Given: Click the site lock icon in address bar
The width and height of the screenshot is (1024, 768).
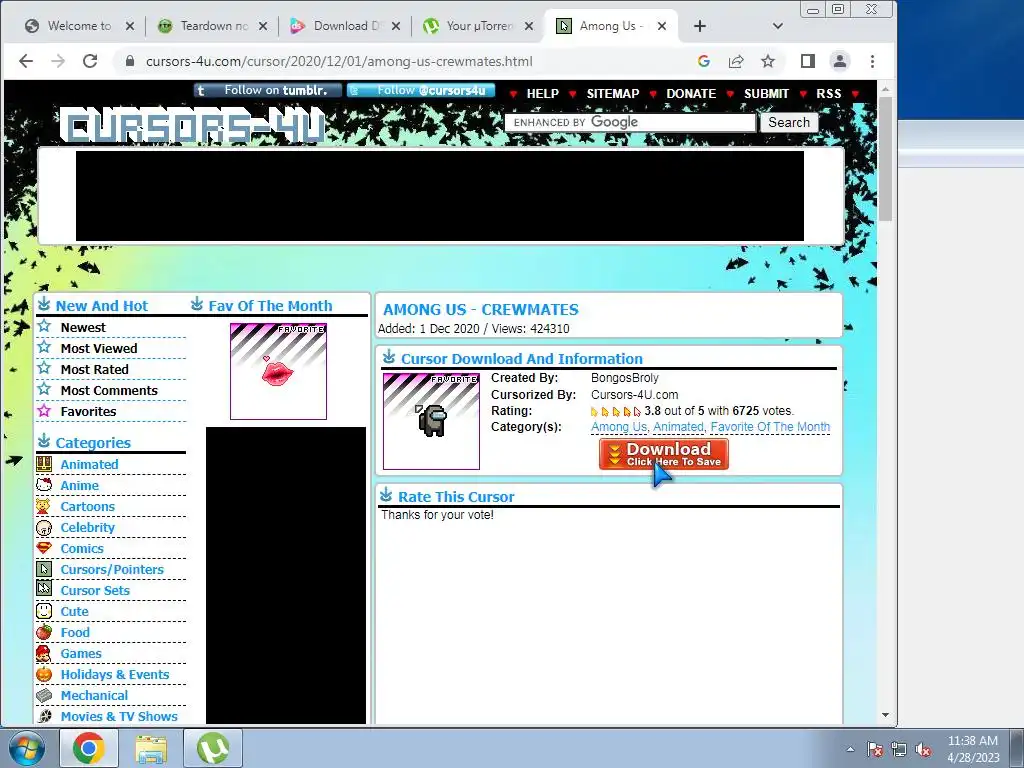Looking at the screenshot, I should click(x=130, y=61).
